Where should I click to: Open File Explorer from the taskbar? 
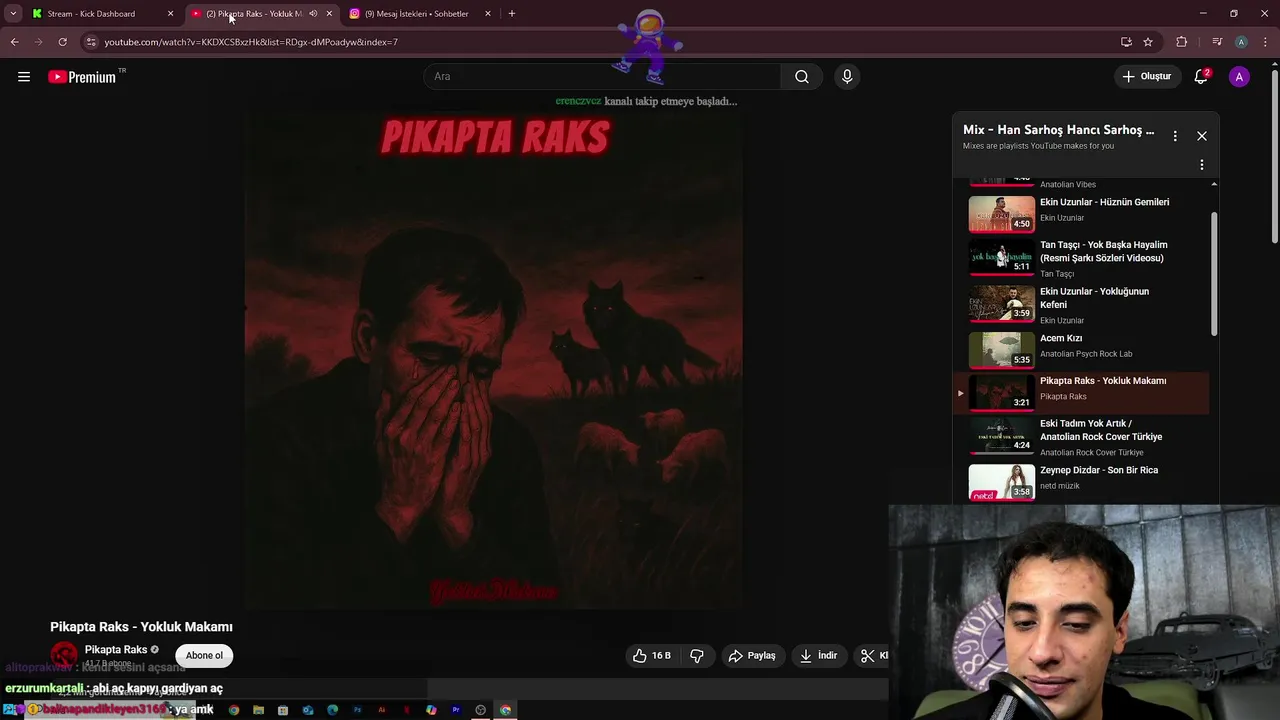click(x=258, y=710)
